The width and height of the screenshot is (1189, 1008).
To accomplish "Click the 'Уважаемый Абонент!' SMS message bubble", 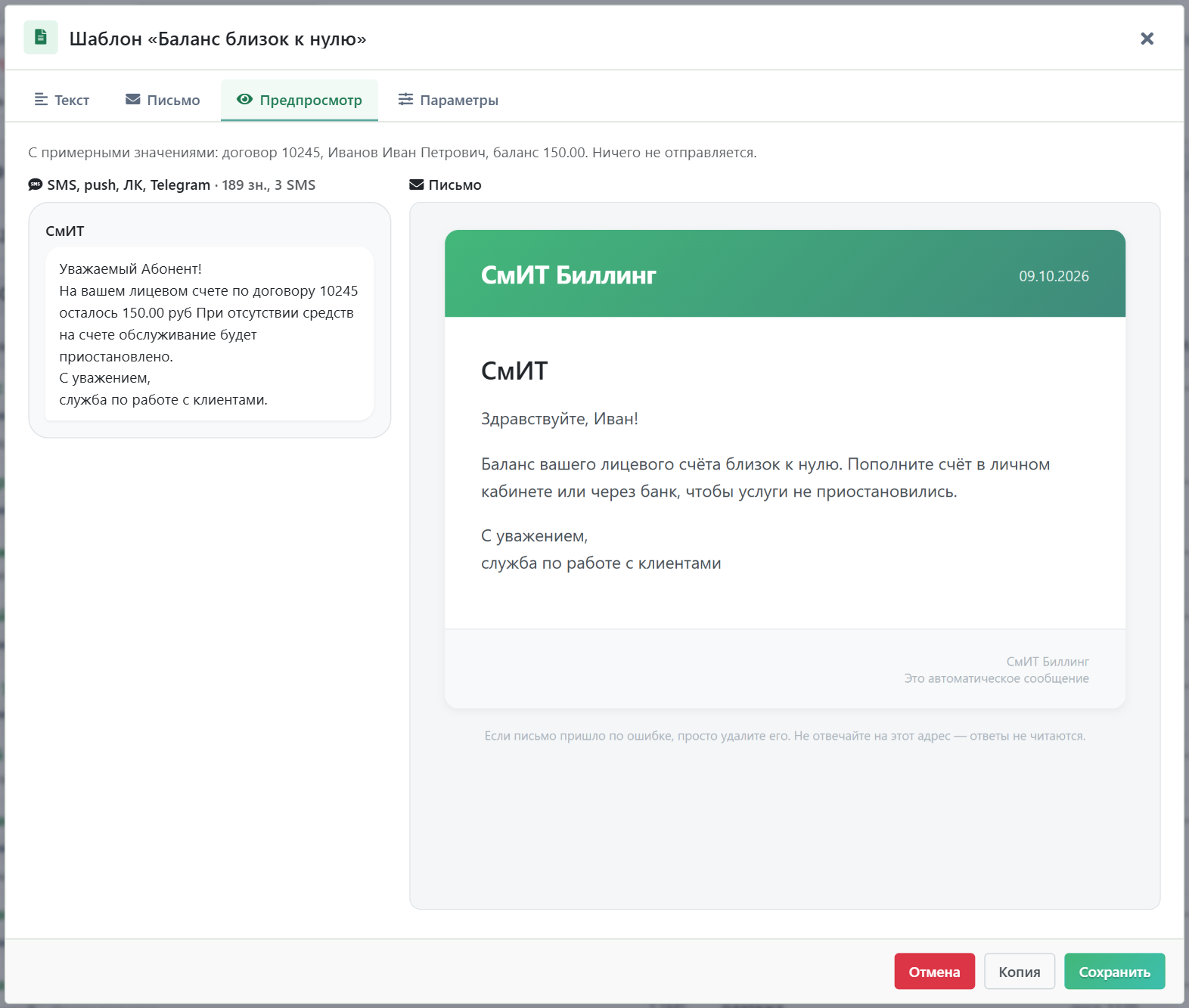I will click(210, 334).
